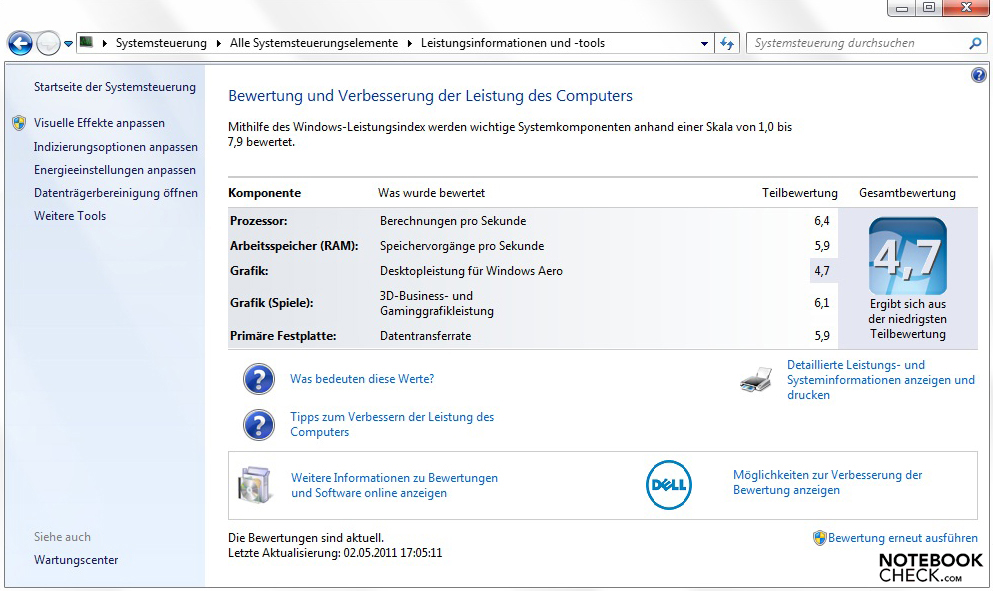The width and height of the screenshot is (993, 591).
Task: Minimize the window
Action: [902, 8]
